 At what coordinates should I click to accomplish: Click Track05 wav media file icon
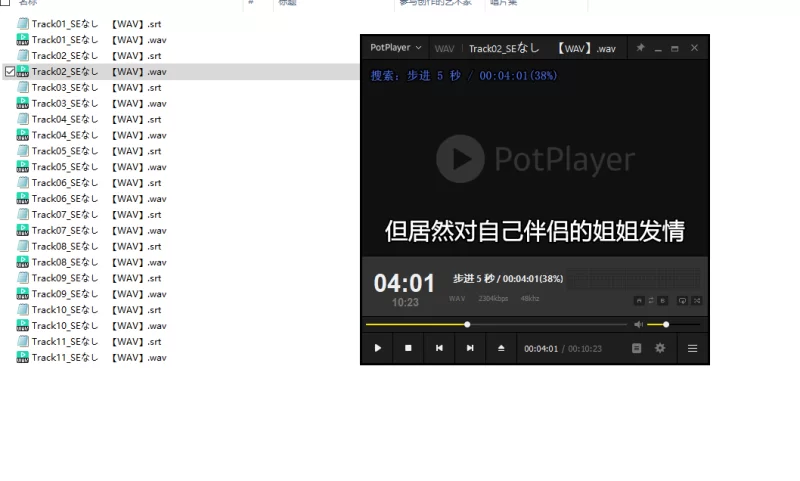pyautogui.click(x=22, y=167)
